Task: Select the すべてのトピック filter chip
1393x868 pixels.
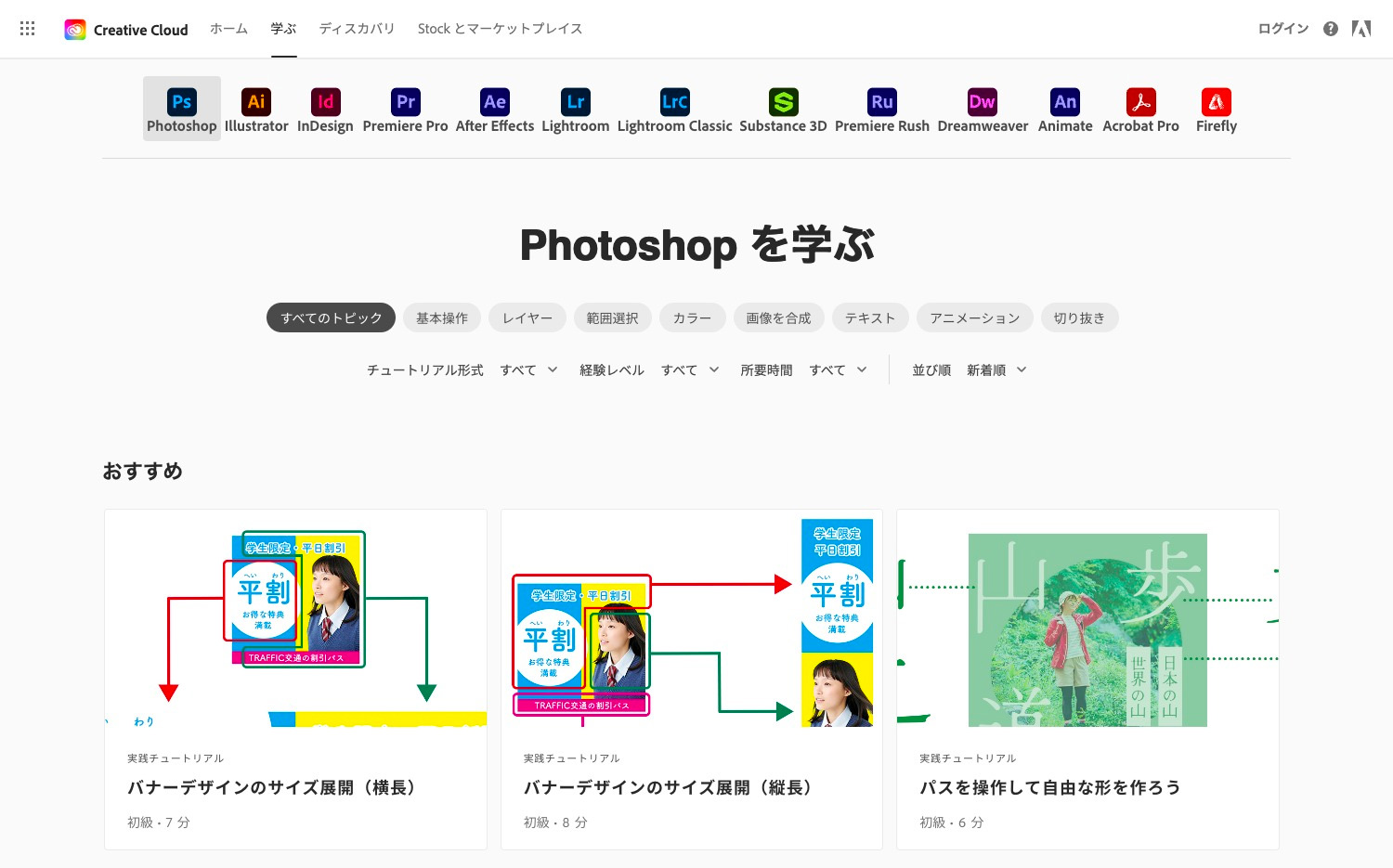Action: (x=332, y=317)
